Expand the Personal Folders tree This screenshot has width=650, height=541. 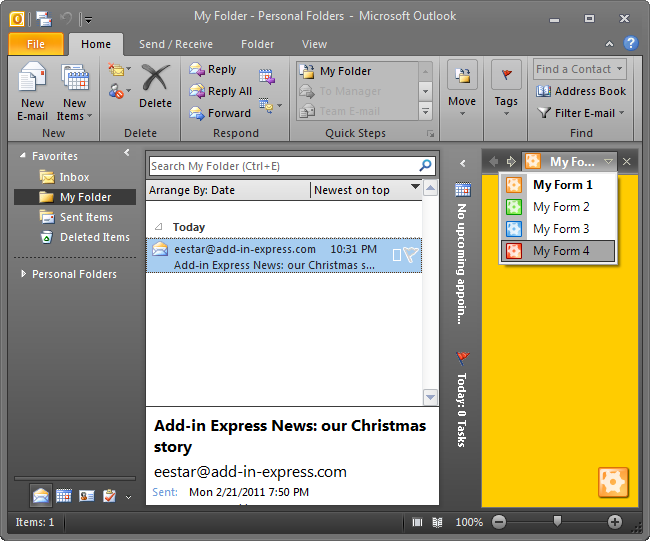coord(23,274)
